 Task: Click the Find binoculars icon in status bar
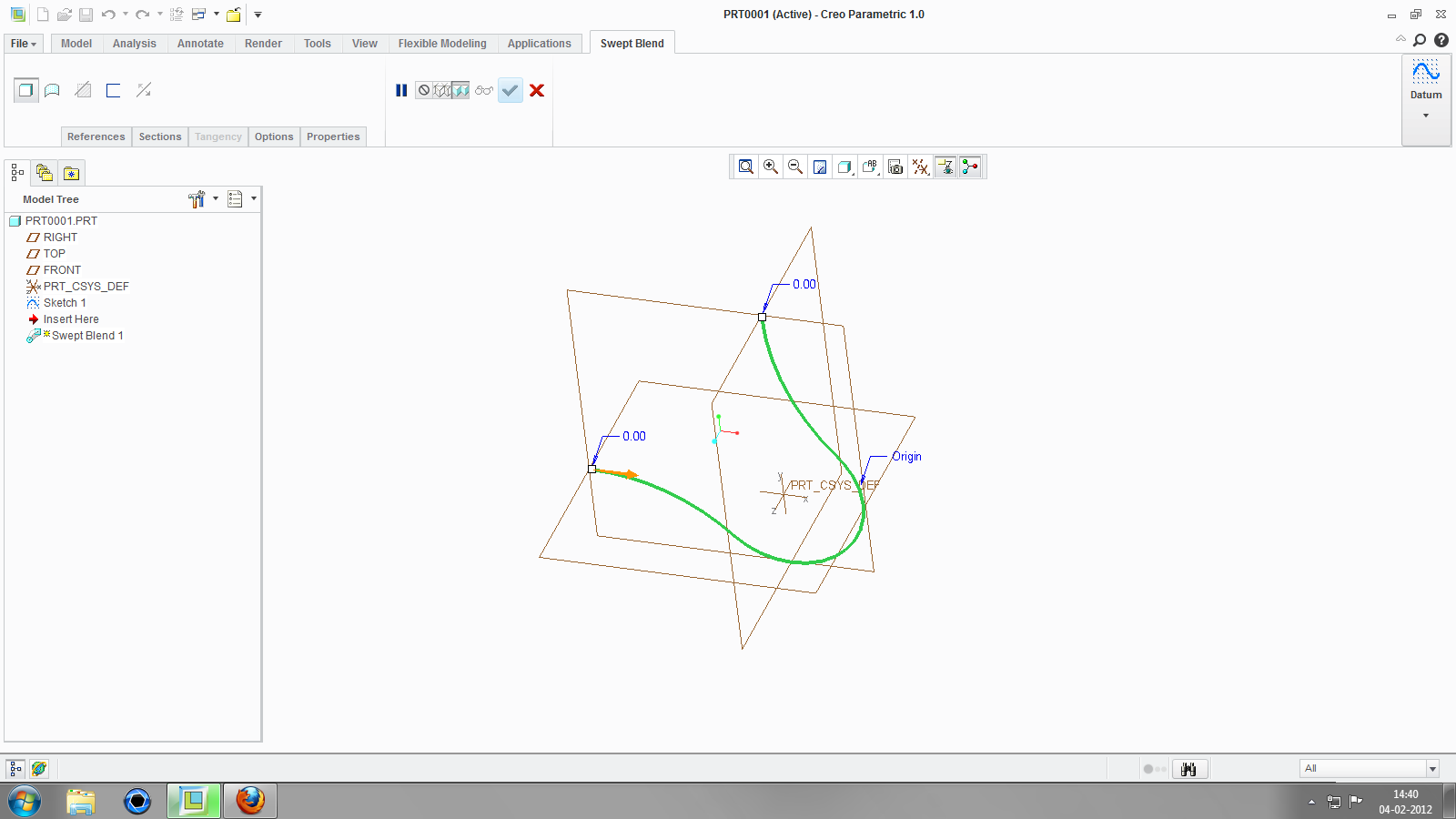click(1189, 769)
